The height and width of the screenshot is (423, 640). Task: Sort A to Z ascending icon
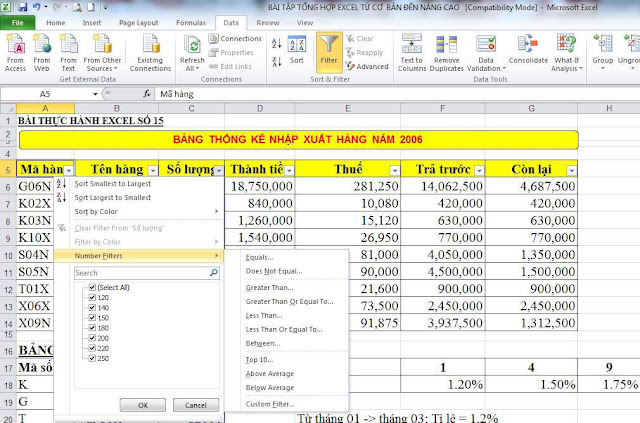[276, 43]
